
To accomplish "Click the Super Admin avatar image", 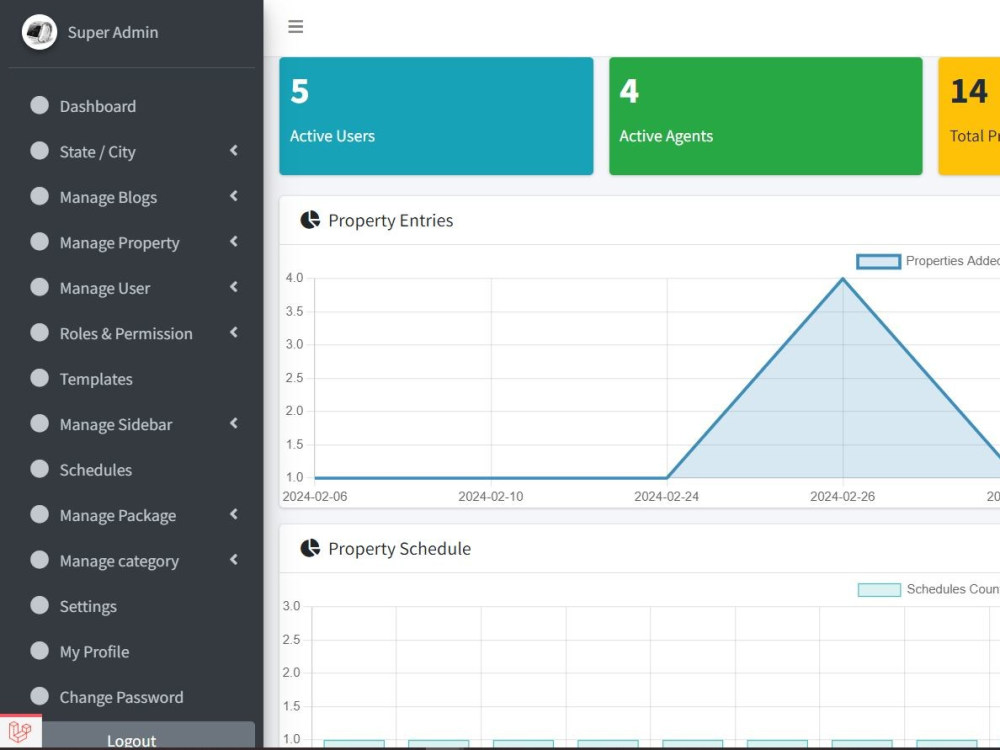I will coord(40,32).
